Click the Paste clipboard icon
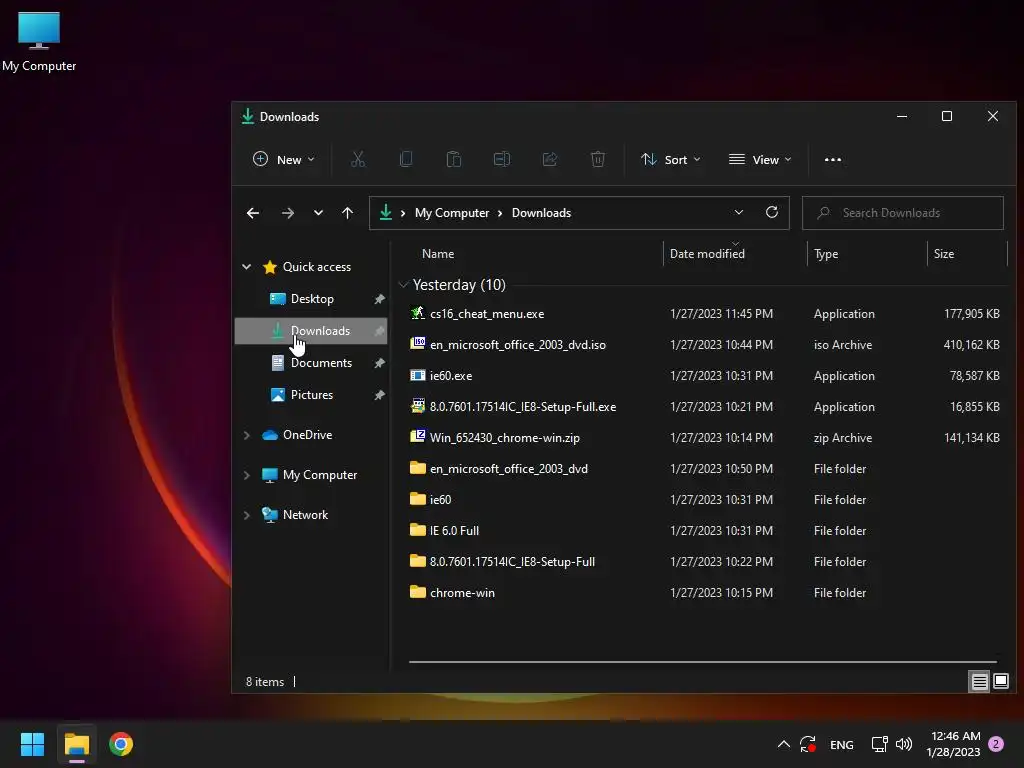This screenshot has width=1024, height=768. [454, 159]
